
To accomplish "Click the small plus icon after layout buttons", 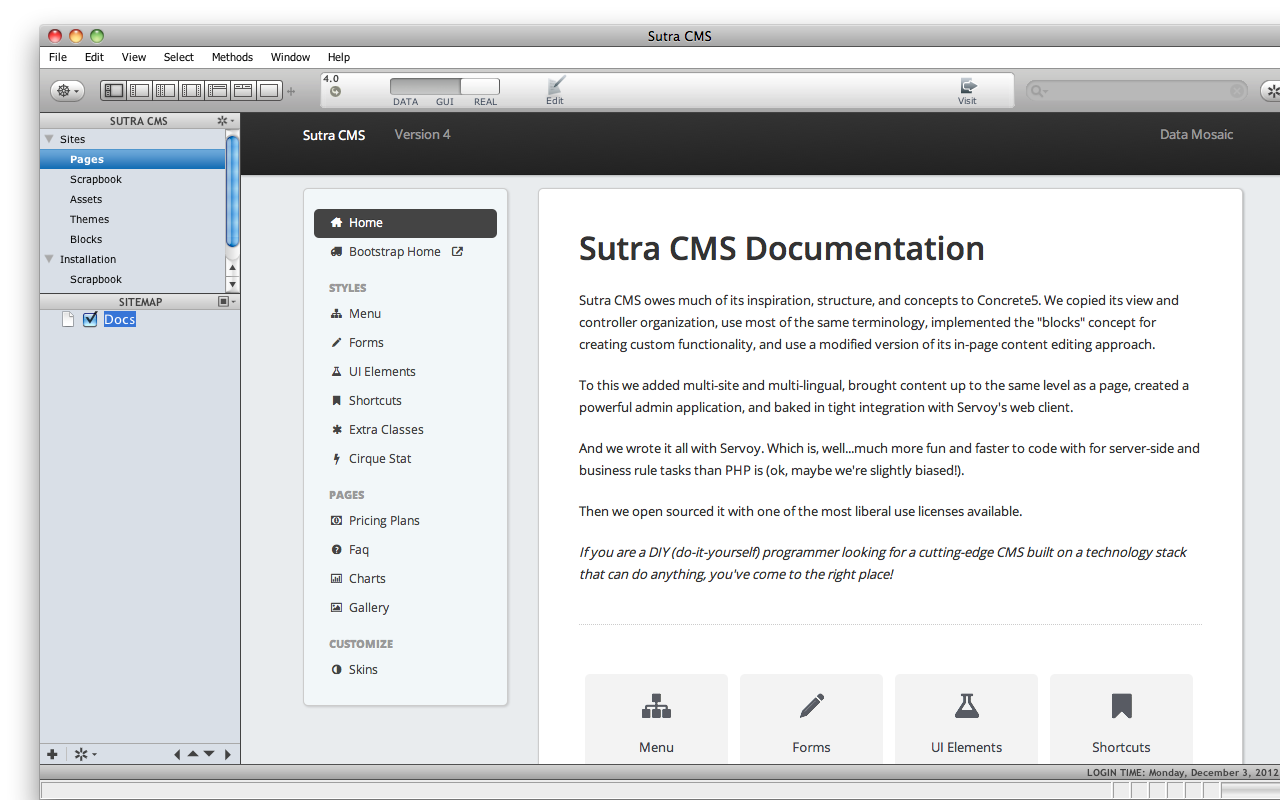I will 291,91.
